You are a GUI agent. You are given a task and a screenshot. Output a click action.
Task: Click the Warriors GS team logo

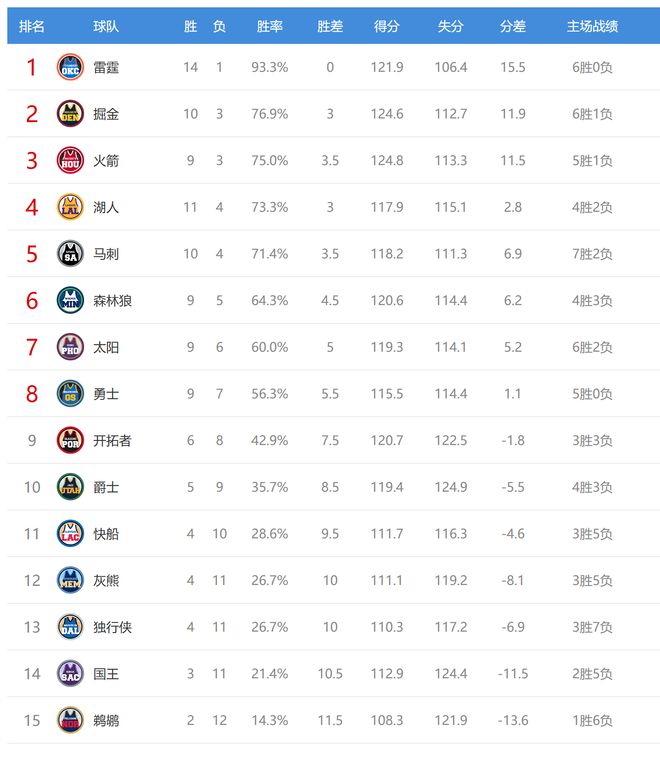pyautogui.click(x=69, y=394)
